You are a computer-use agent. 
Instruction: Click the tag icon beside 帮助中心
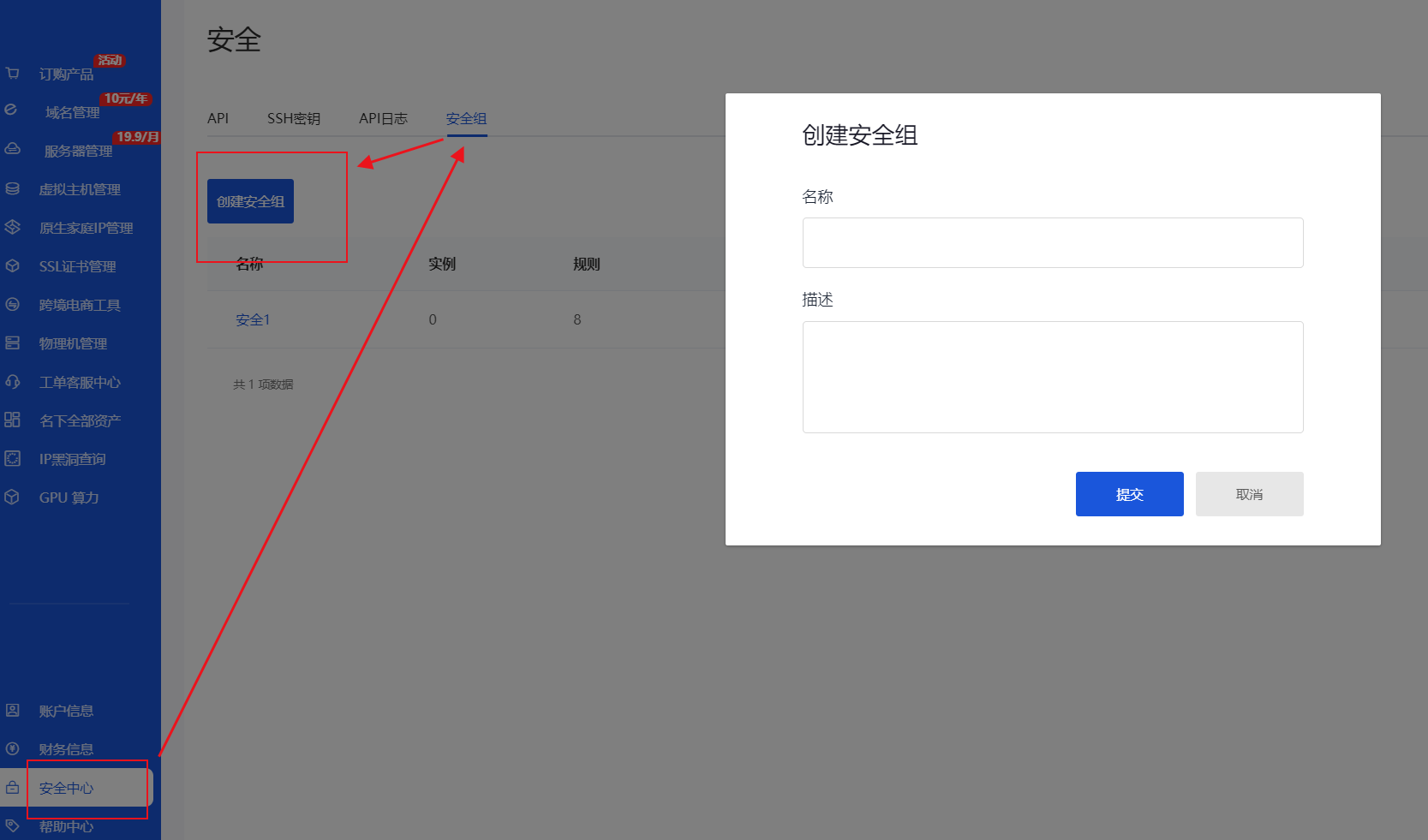pos(12,825)
